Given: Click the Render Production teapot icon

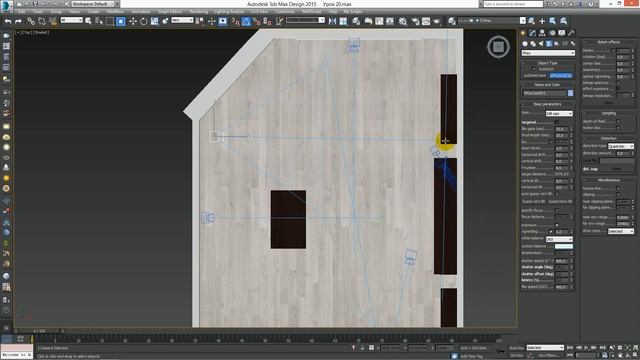Looking at the screenshot, I should tap(436, 21).
